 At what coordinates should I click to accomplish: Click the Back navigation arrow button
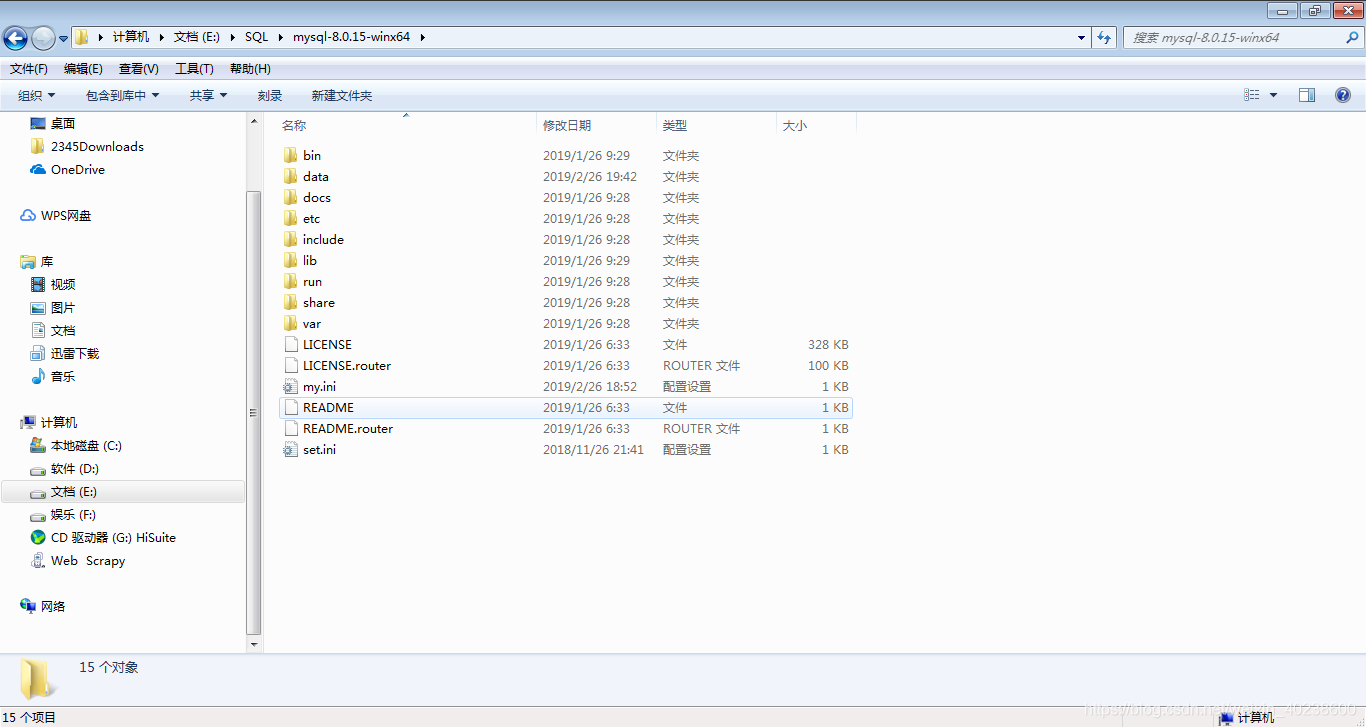tap(15, 38)
